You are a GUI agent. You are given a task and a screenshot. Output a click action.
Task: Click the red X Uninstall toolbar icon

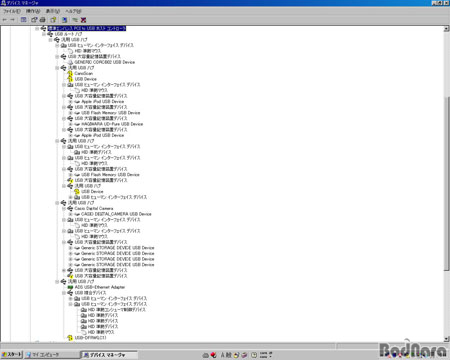tap(84, 20)
